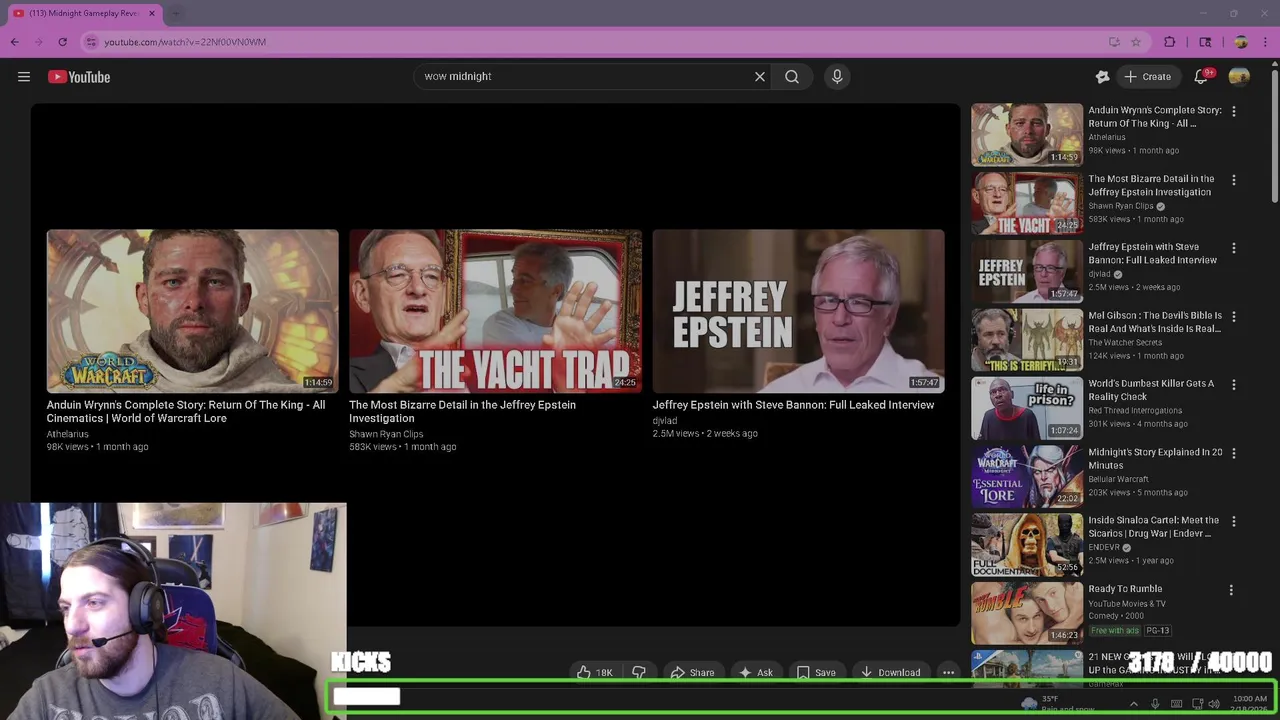Go back with browser back arrow
The height and width of the screenshot is (720, 1280).
14,42
